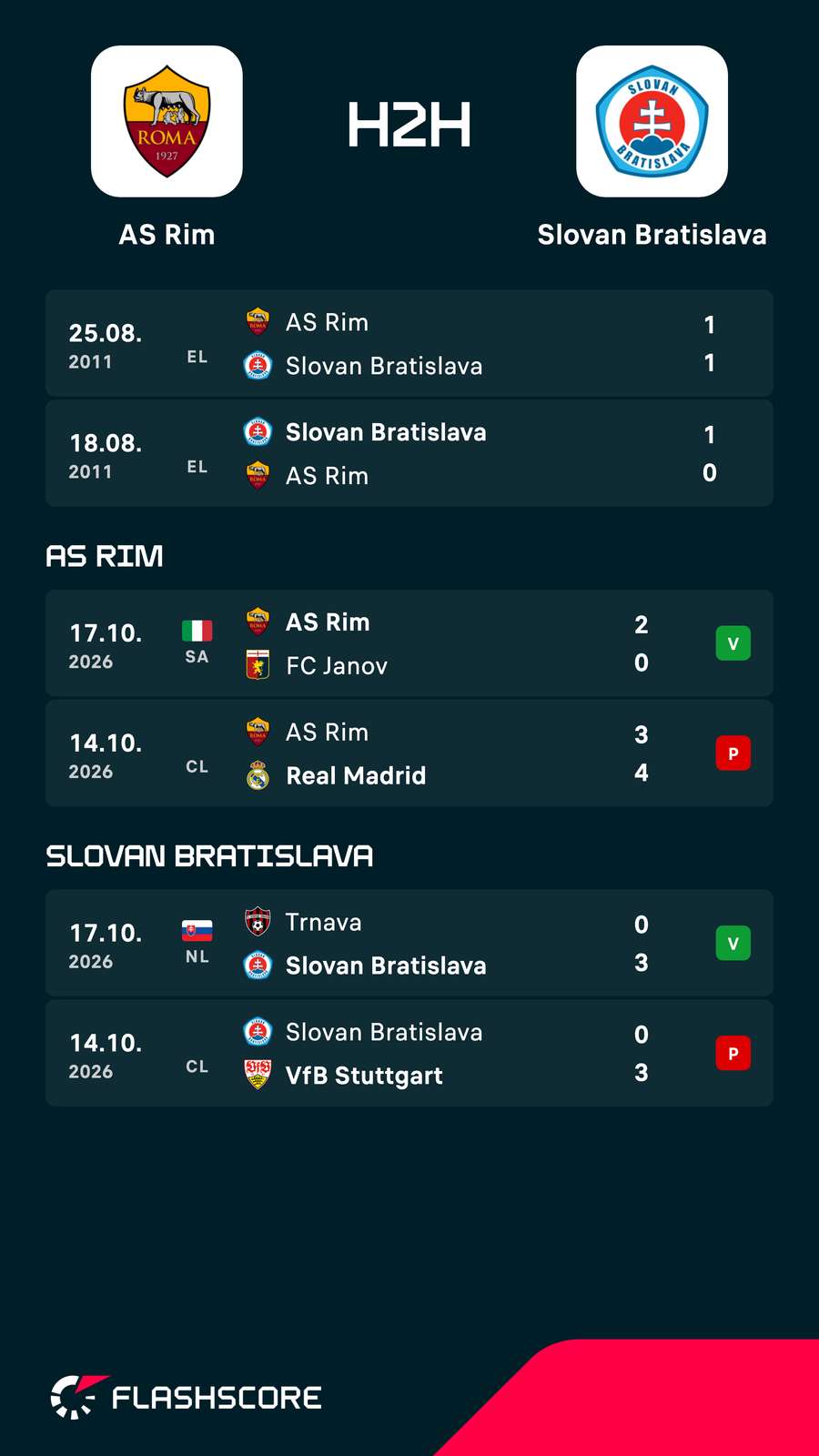819x1456 pixels.
Task: Select the SLOVAN BRATISLAVA section heading
Action: [209, 856]
